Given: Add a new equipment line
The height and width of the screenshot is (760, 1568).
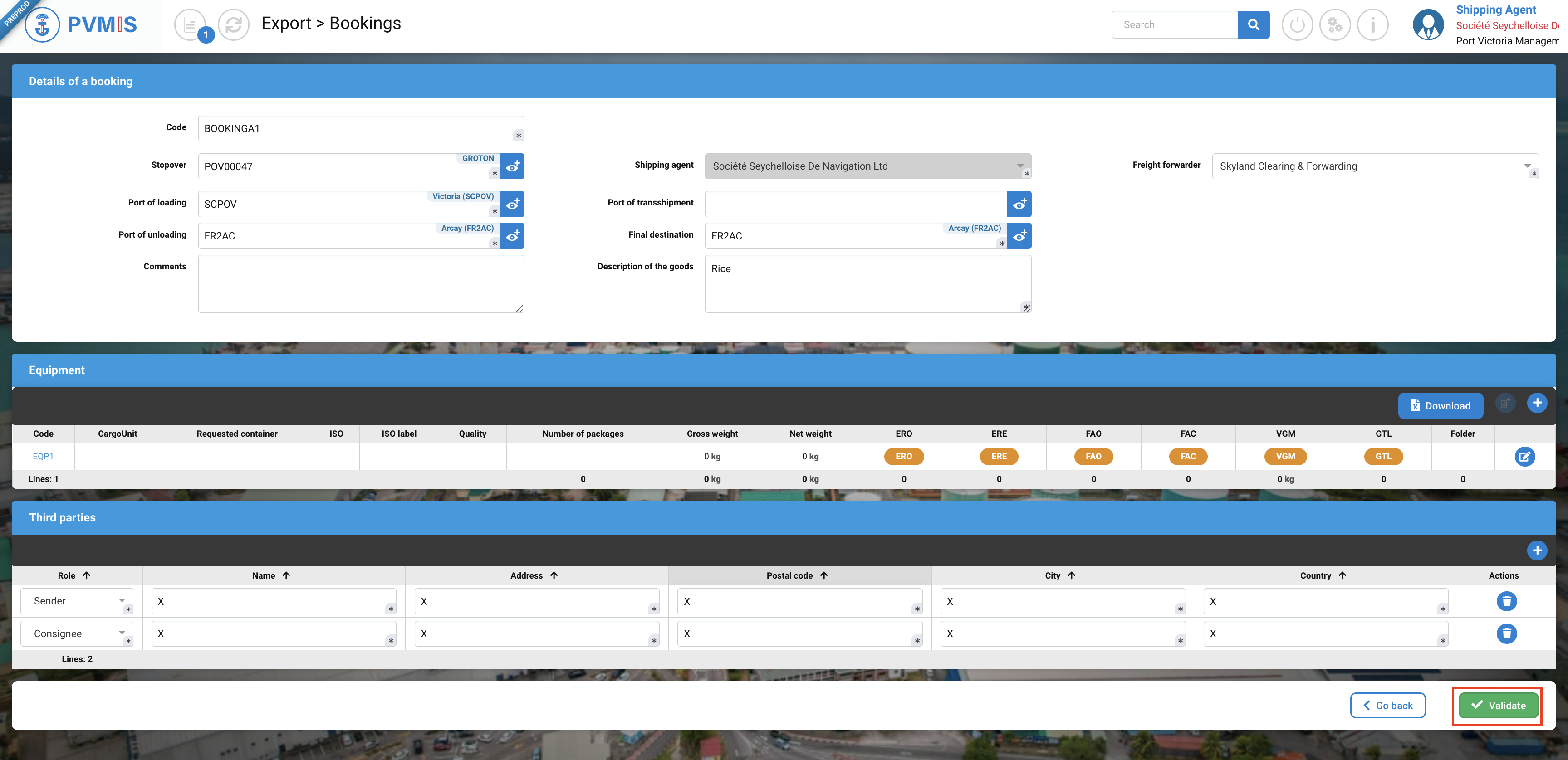Looking at the screenshot, I should [1537, 403].
